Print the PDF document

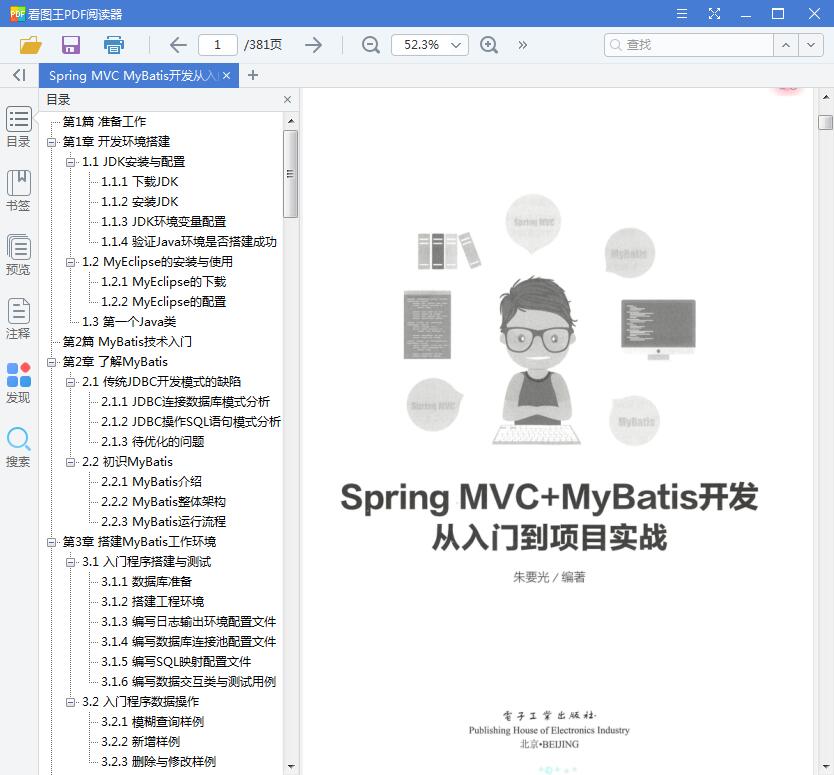[x=113, y=45]
